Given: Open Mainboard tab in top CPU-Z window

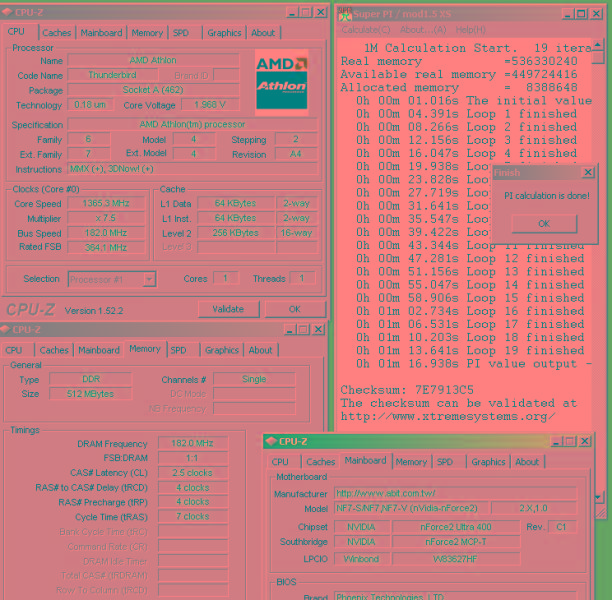Looking at the screenshot, I should pyautogui.click(x=101, y=33).
